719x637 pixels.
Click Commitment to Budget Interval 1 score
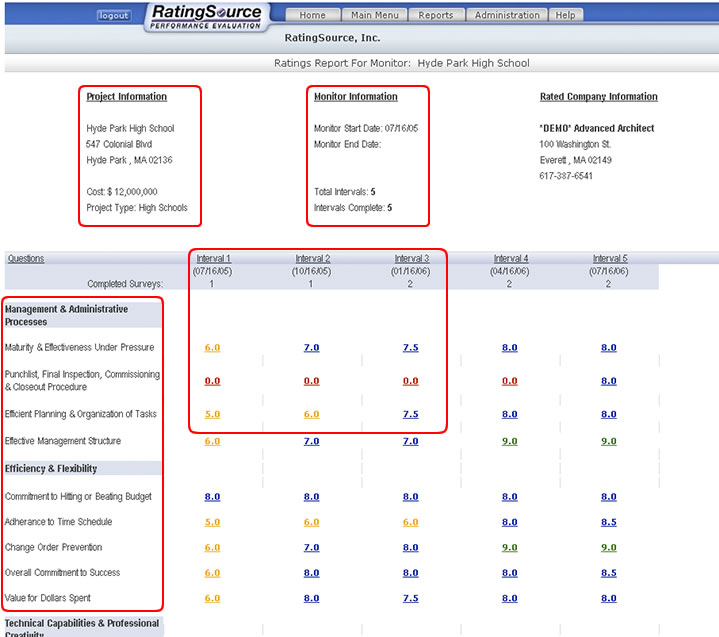point(212,497)
